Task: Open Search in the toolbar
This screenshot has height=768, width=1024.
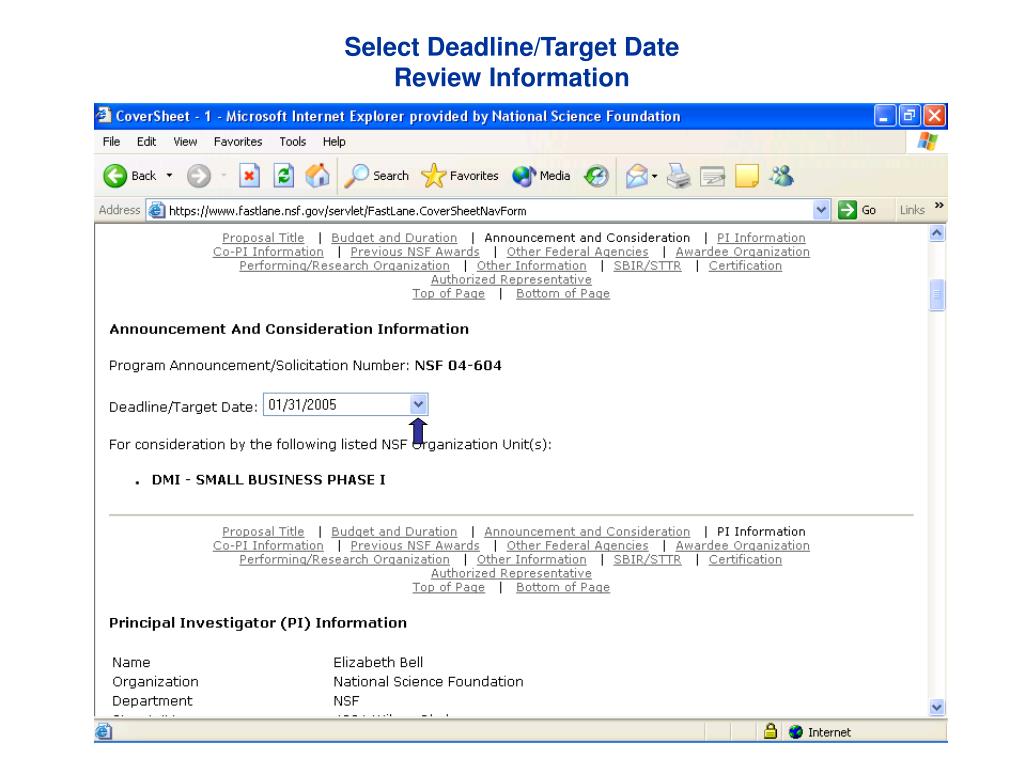Action: [x=376, y=176]
